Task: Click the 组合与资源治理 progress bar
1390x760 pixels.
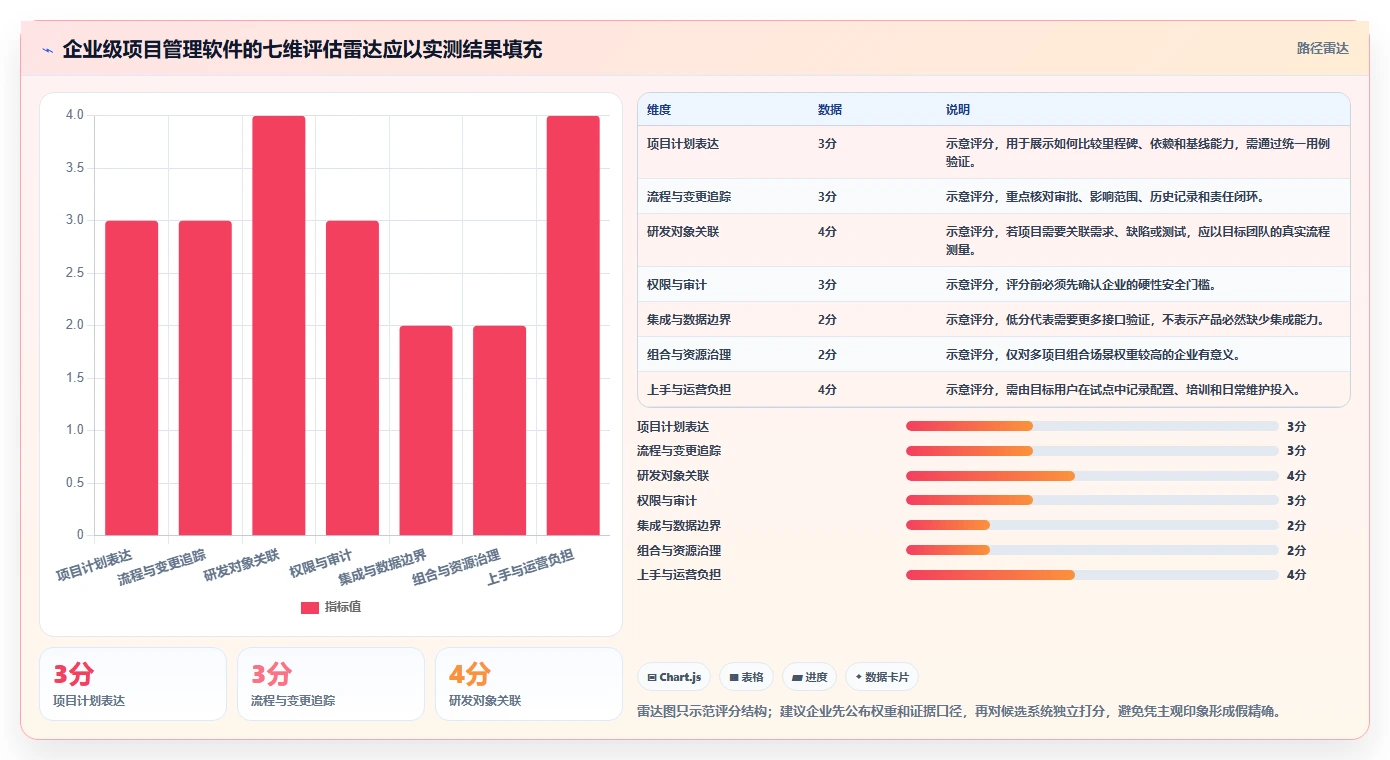Action: click(1092, 550)
